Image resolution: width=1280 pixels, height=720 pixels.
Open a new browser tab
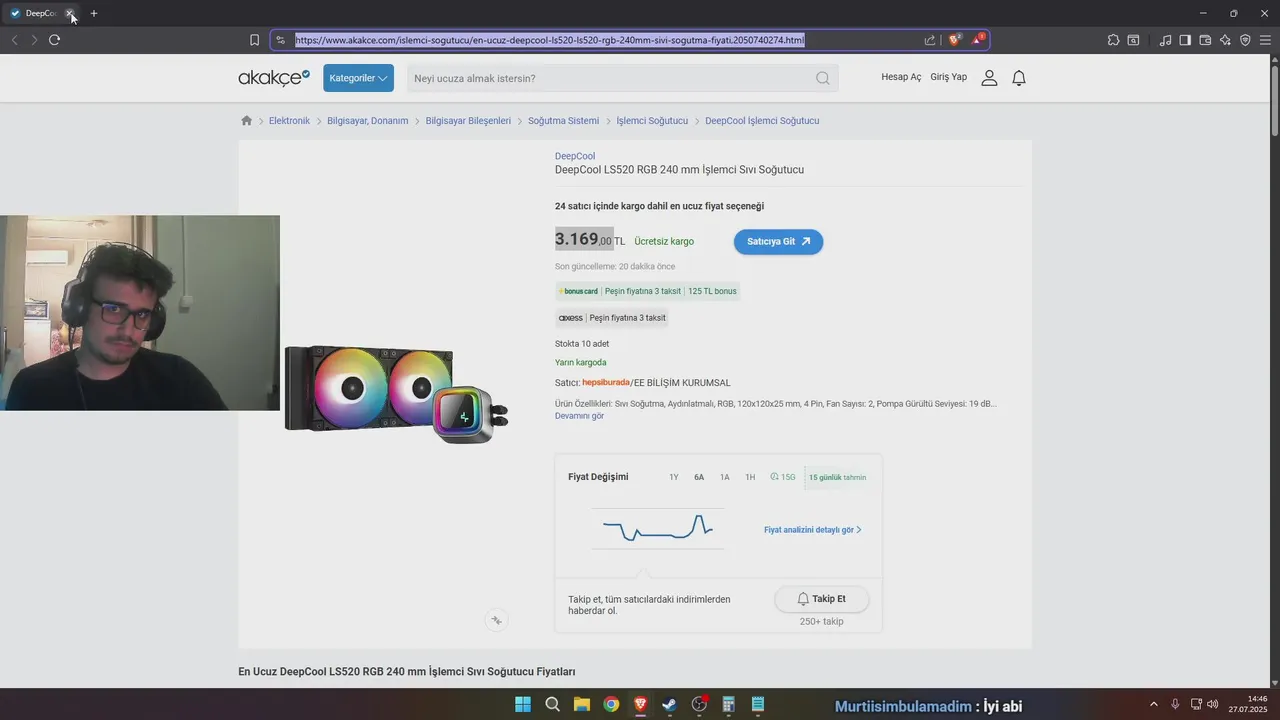tap(94, 13)
